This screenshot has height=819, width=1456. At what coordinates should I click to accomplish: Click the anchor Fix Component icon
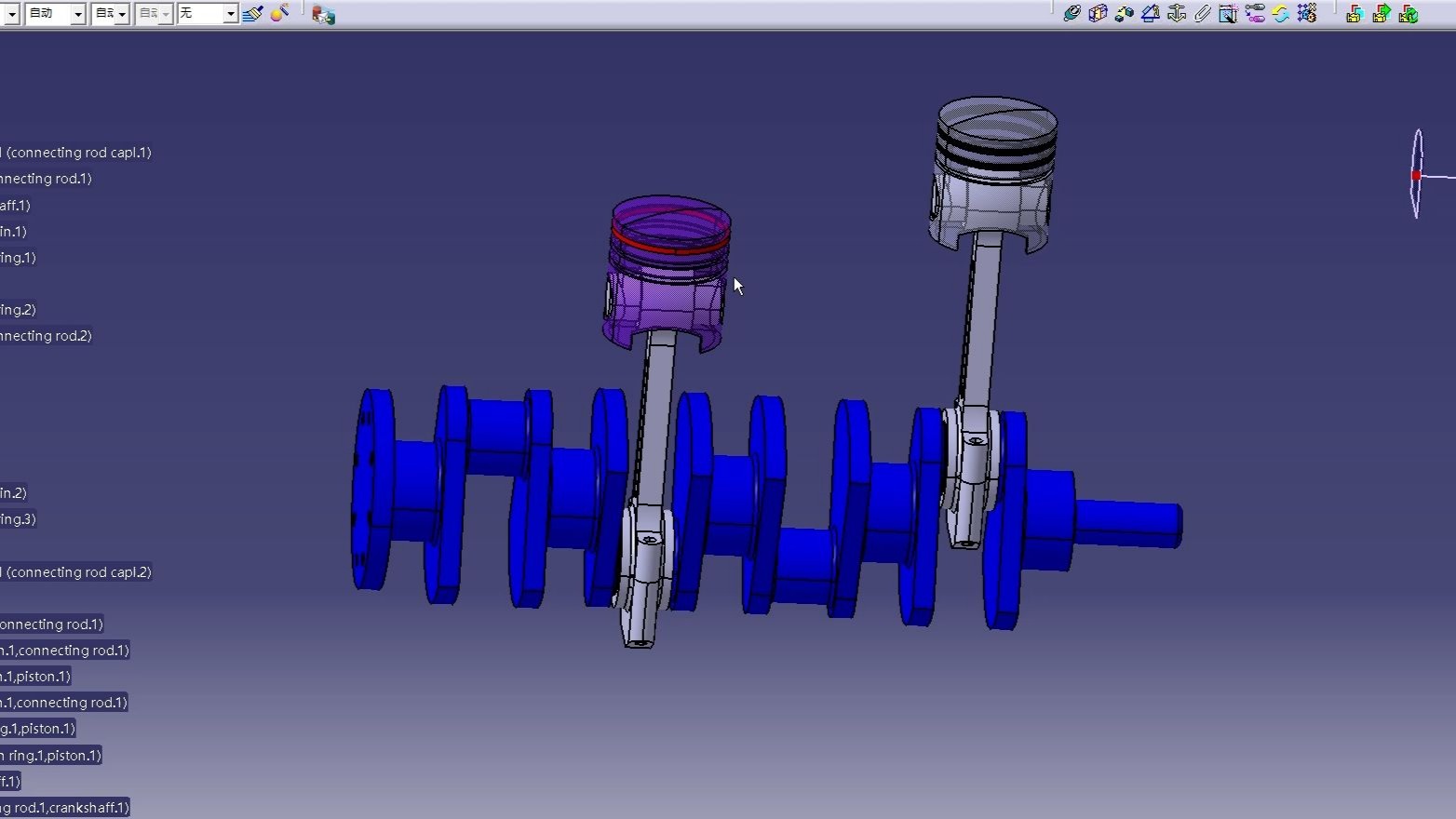[x=1177, y=13]
